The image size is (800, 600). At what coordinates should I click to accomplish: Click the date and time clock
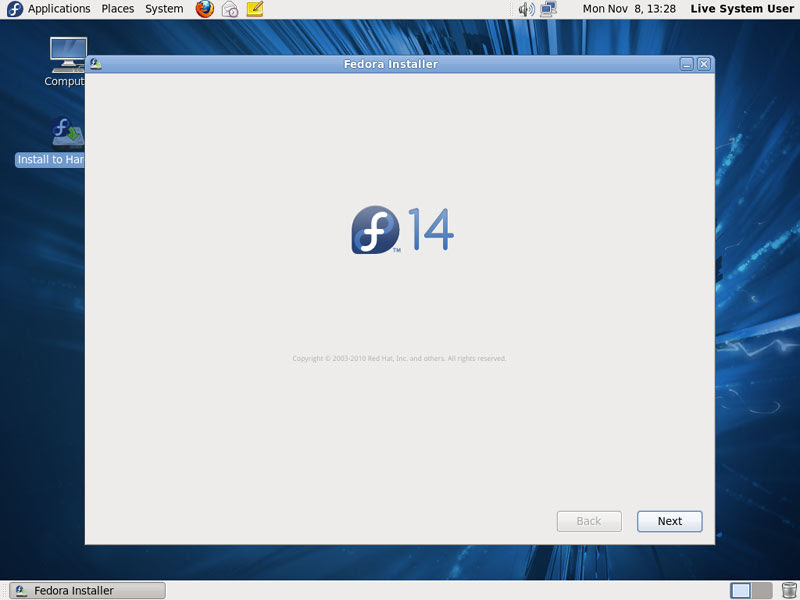629,9
